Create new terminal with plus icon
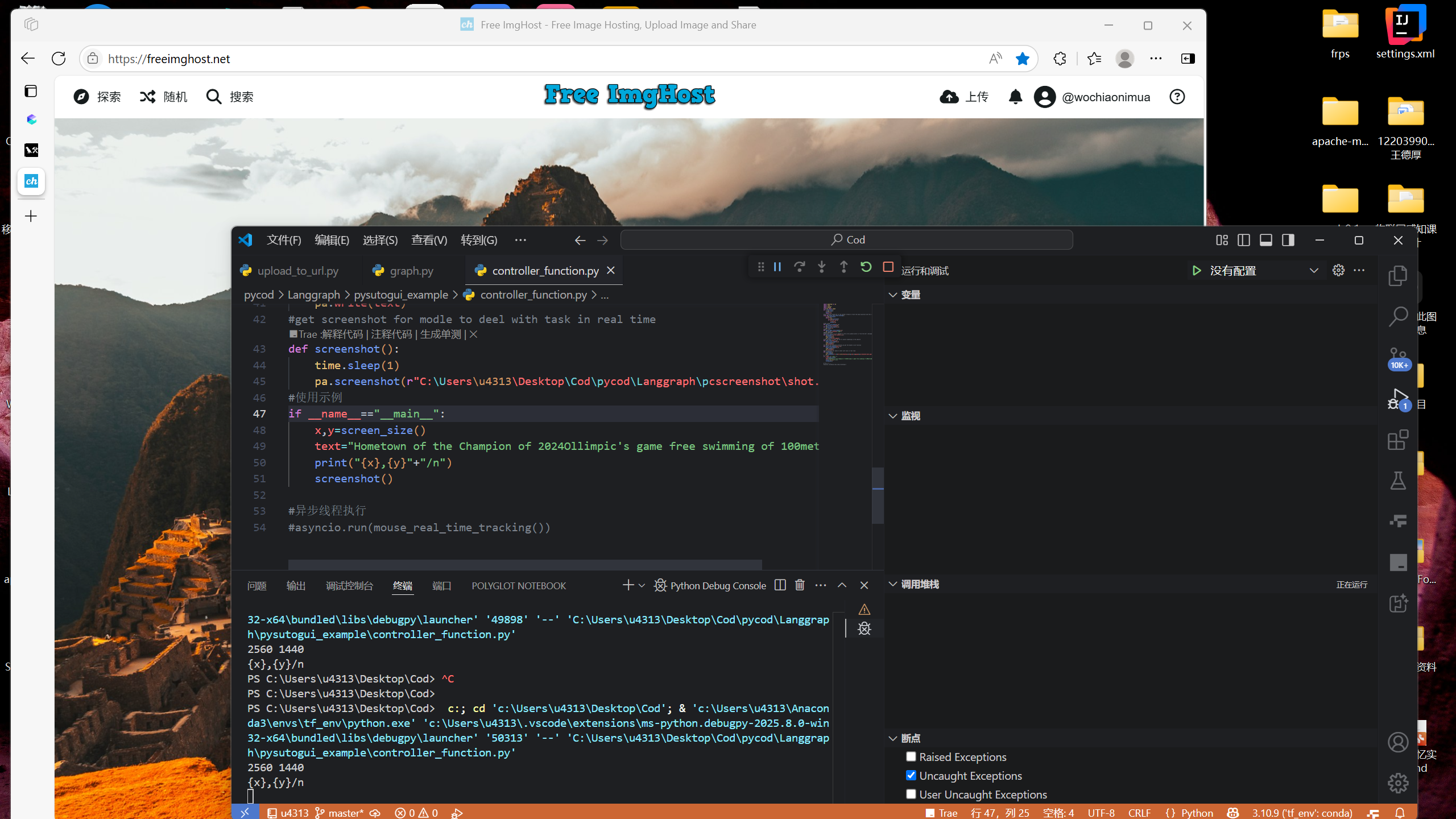The image size is (1456, 819). [x=628, y=585]
